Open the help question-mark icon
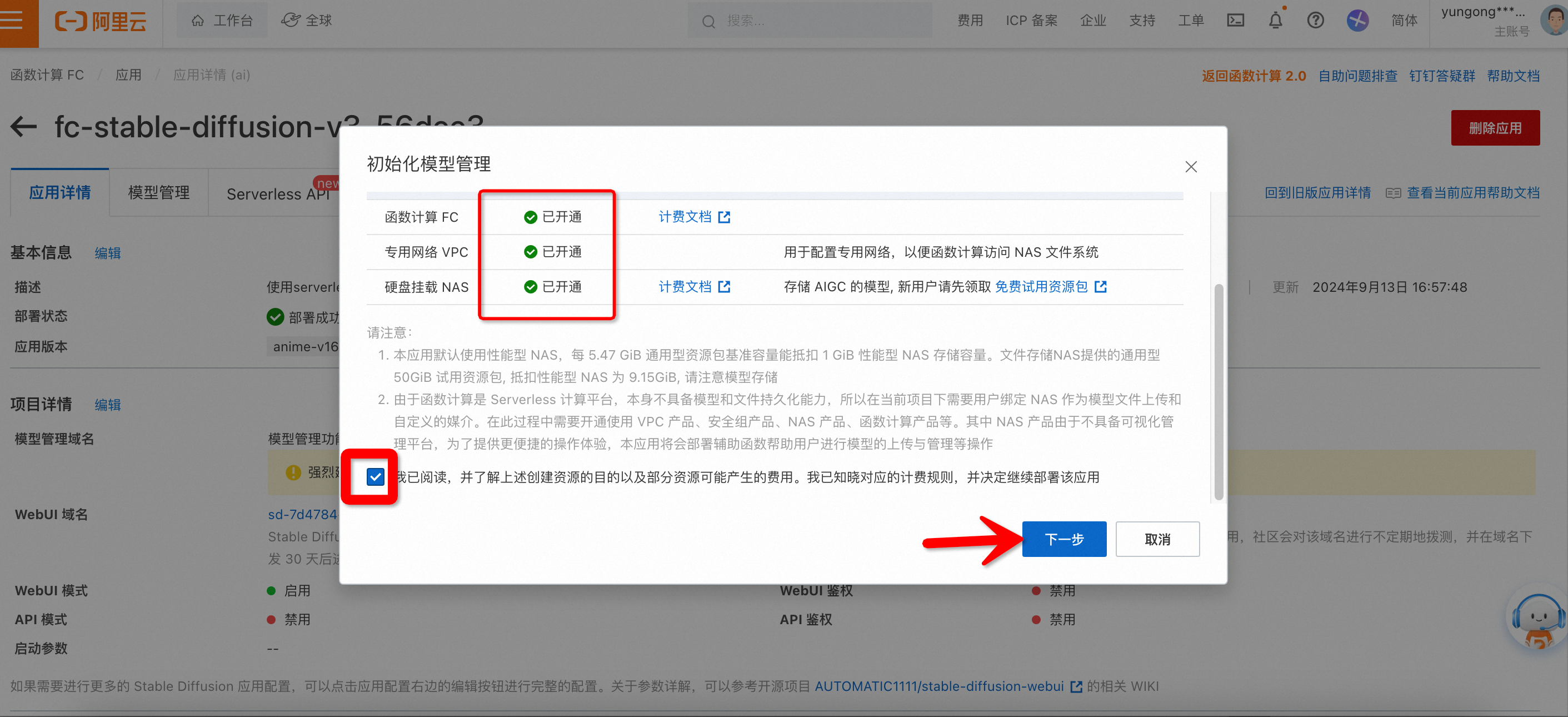This screenshot has width=1568, height=717. [1315, 21]
